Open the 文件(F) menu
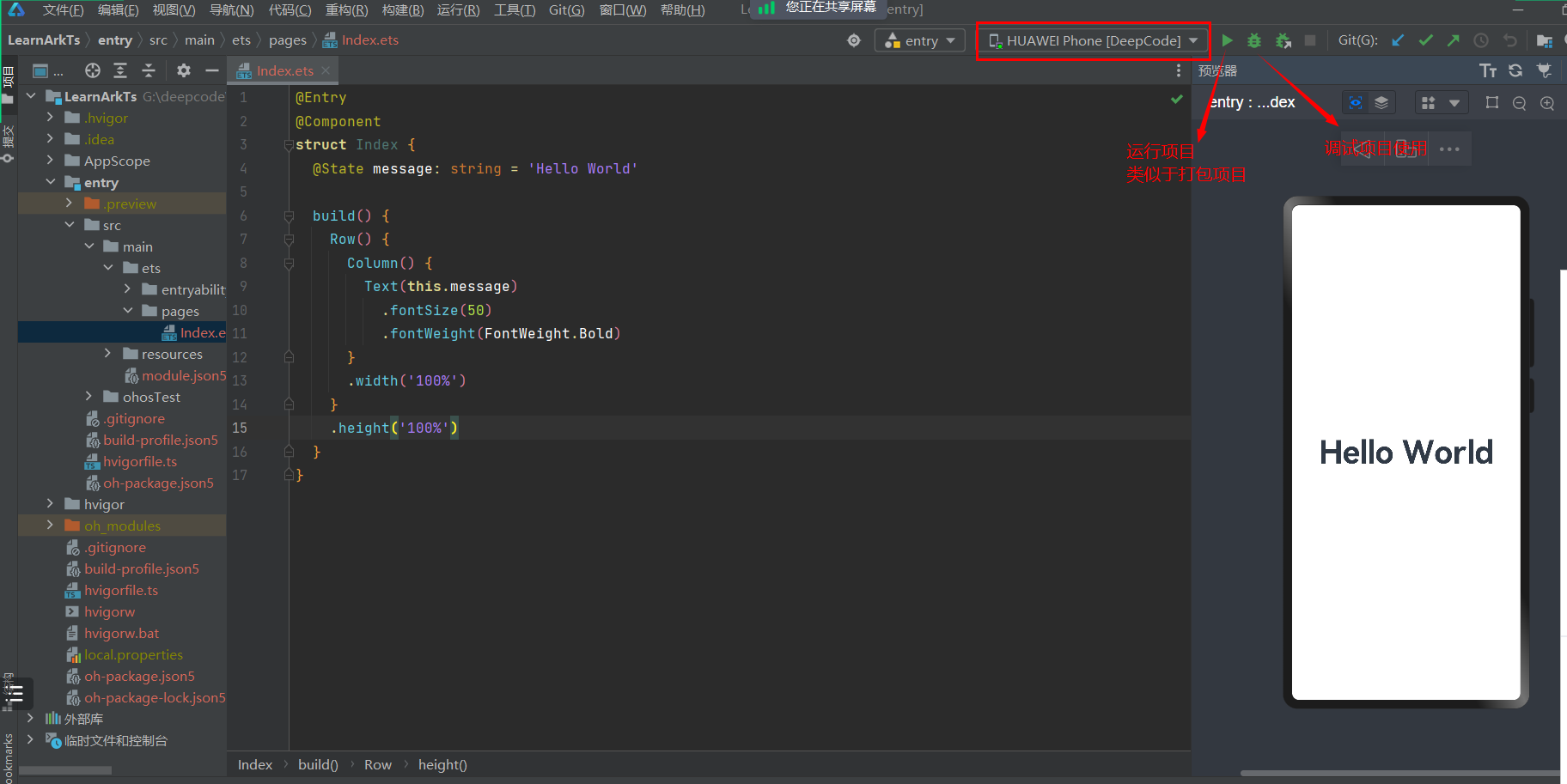 coord(63,10)
